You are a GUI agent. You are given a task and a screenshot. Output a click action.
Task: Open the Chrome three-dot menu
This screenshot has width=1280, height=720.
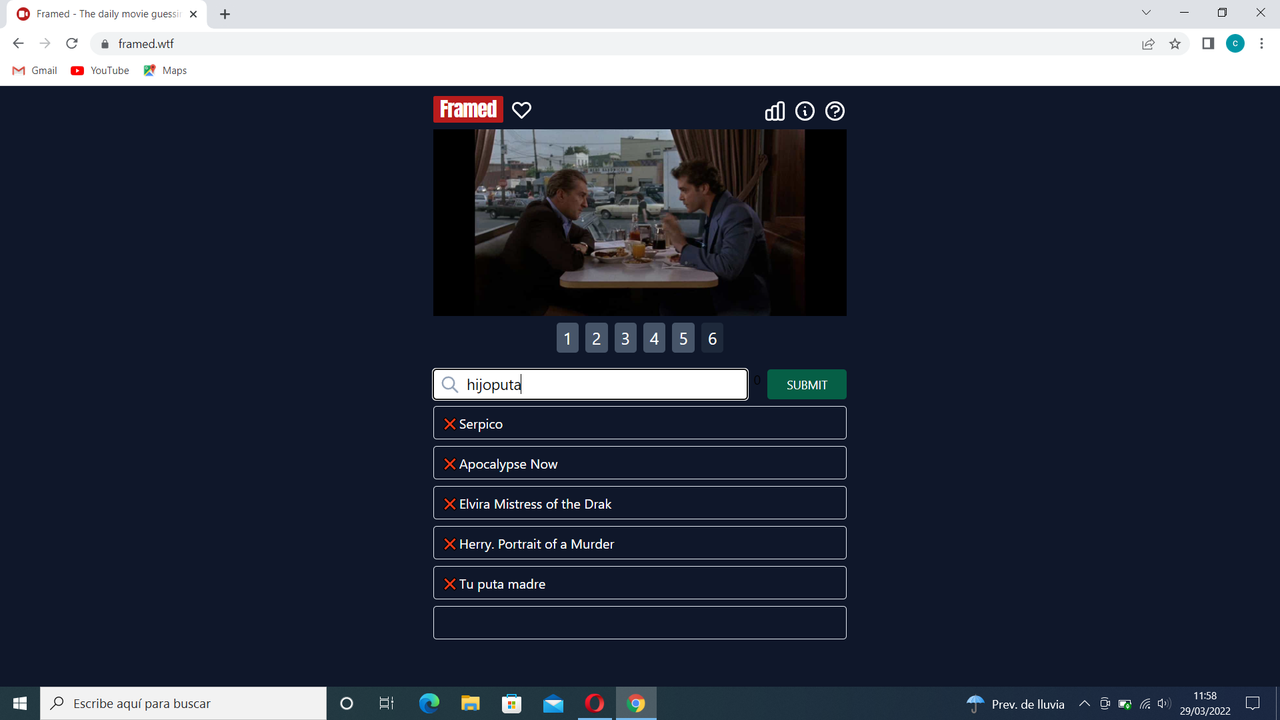(1261, 44)
